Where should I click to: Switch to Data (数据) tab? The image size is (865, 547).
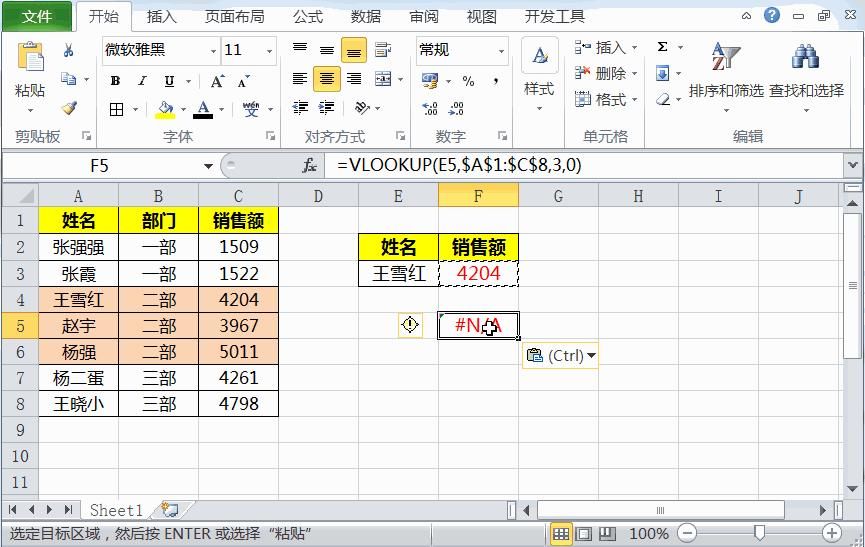pos(366,17)
